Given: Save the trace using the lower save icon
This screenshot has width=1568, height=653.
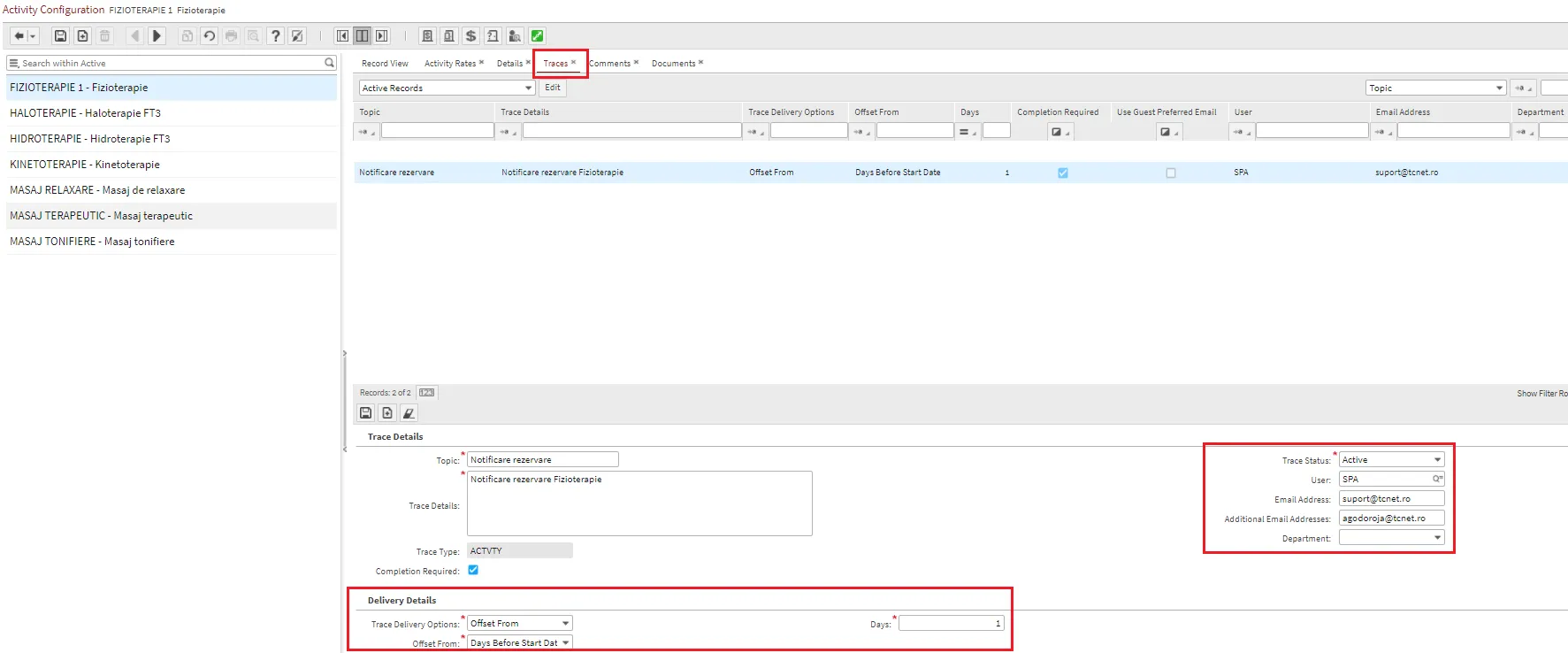Looking at the screenshot, I should (x=366, y=413).
